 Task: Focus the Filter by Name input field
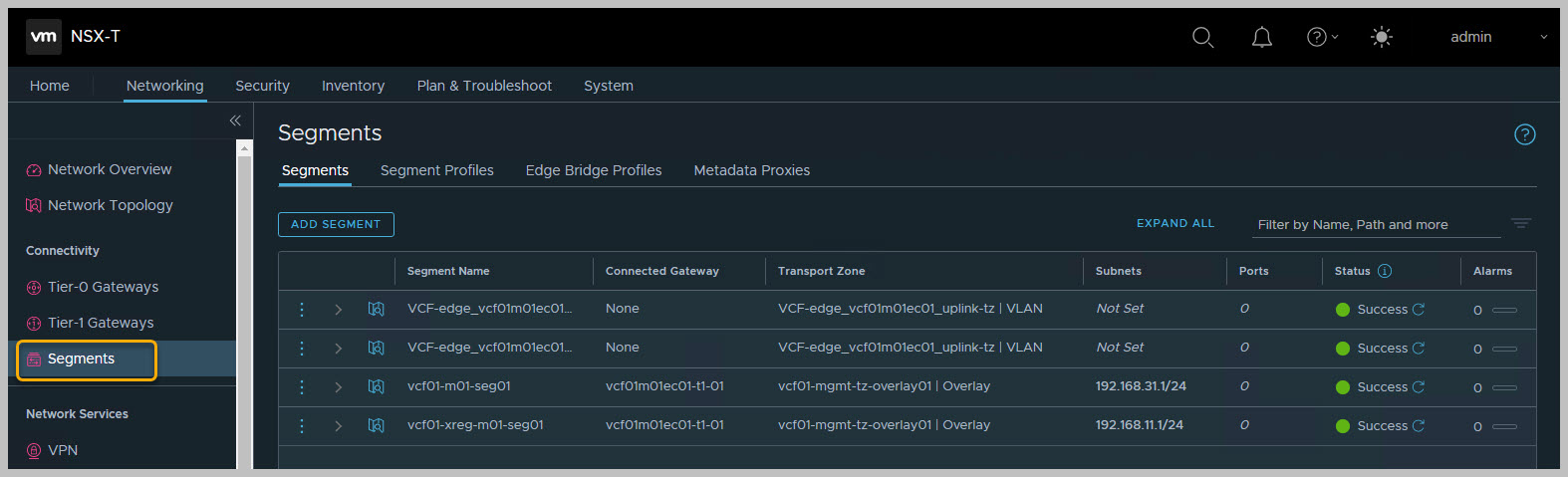pyautogui.click(x=1375, y=225)
